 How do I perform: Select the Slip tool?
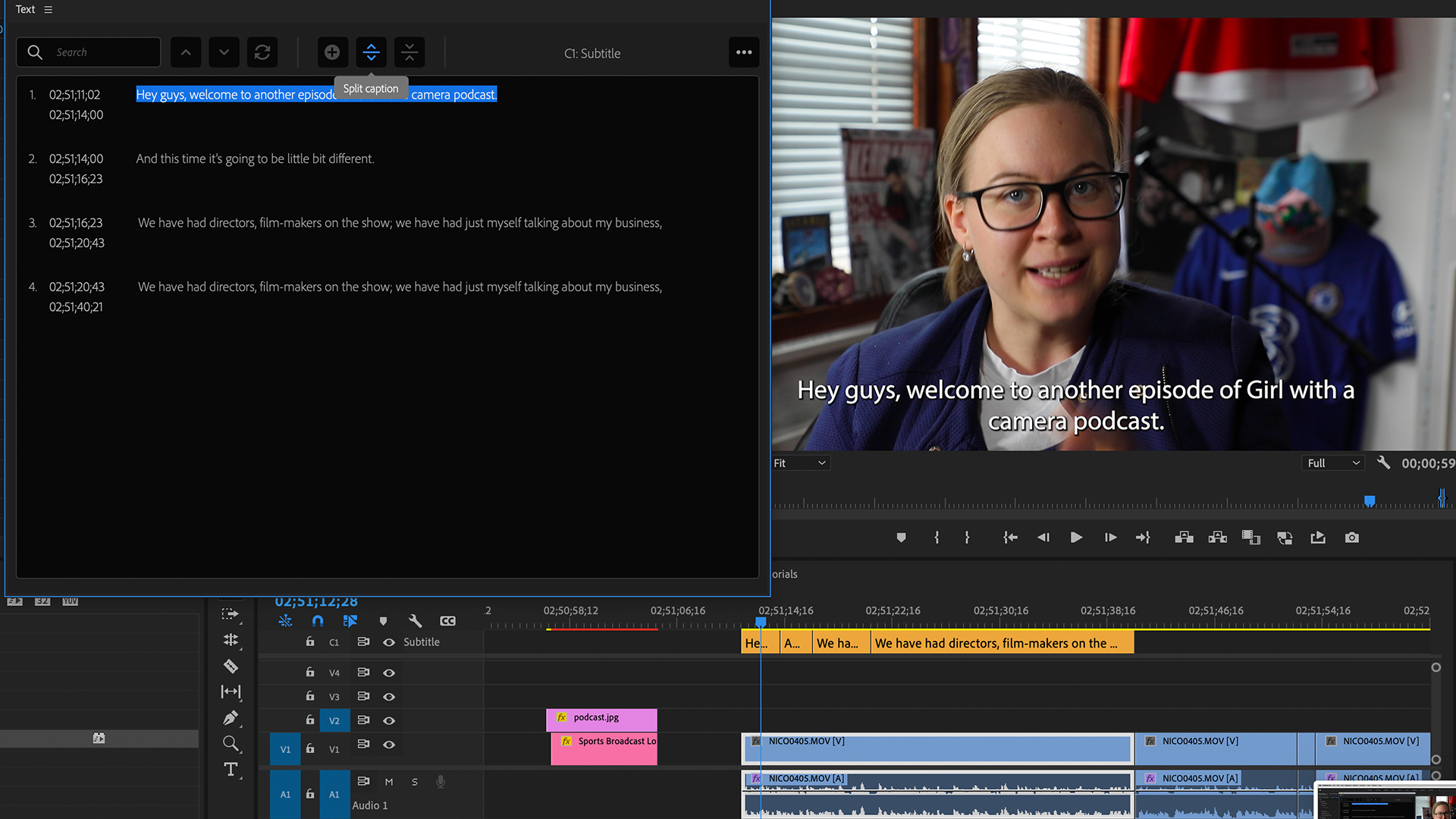pos(231,692)
